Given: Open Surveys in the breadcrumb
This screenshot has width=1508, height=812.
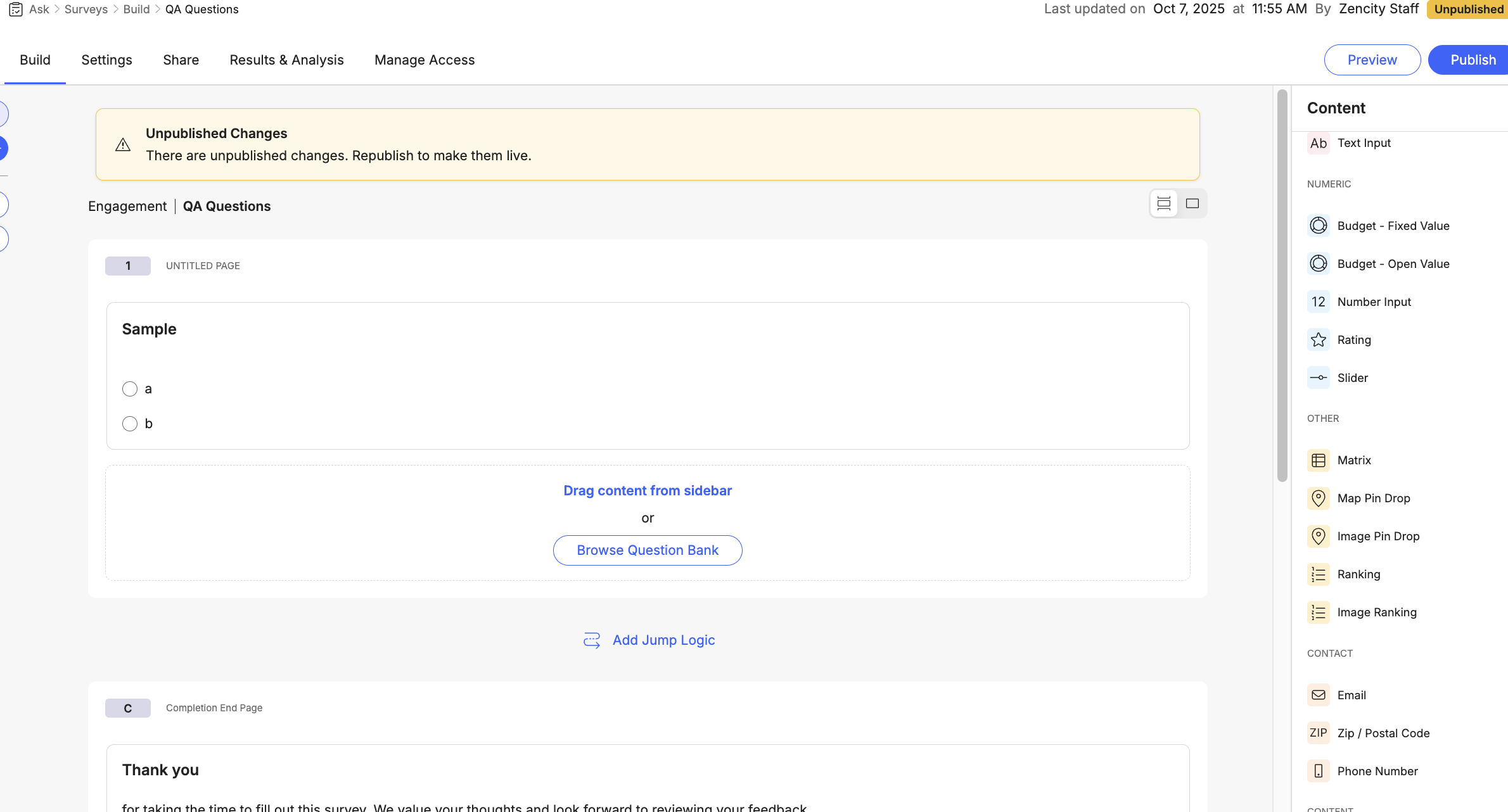Looking at the screenshot, I should [x=86, y=10].
